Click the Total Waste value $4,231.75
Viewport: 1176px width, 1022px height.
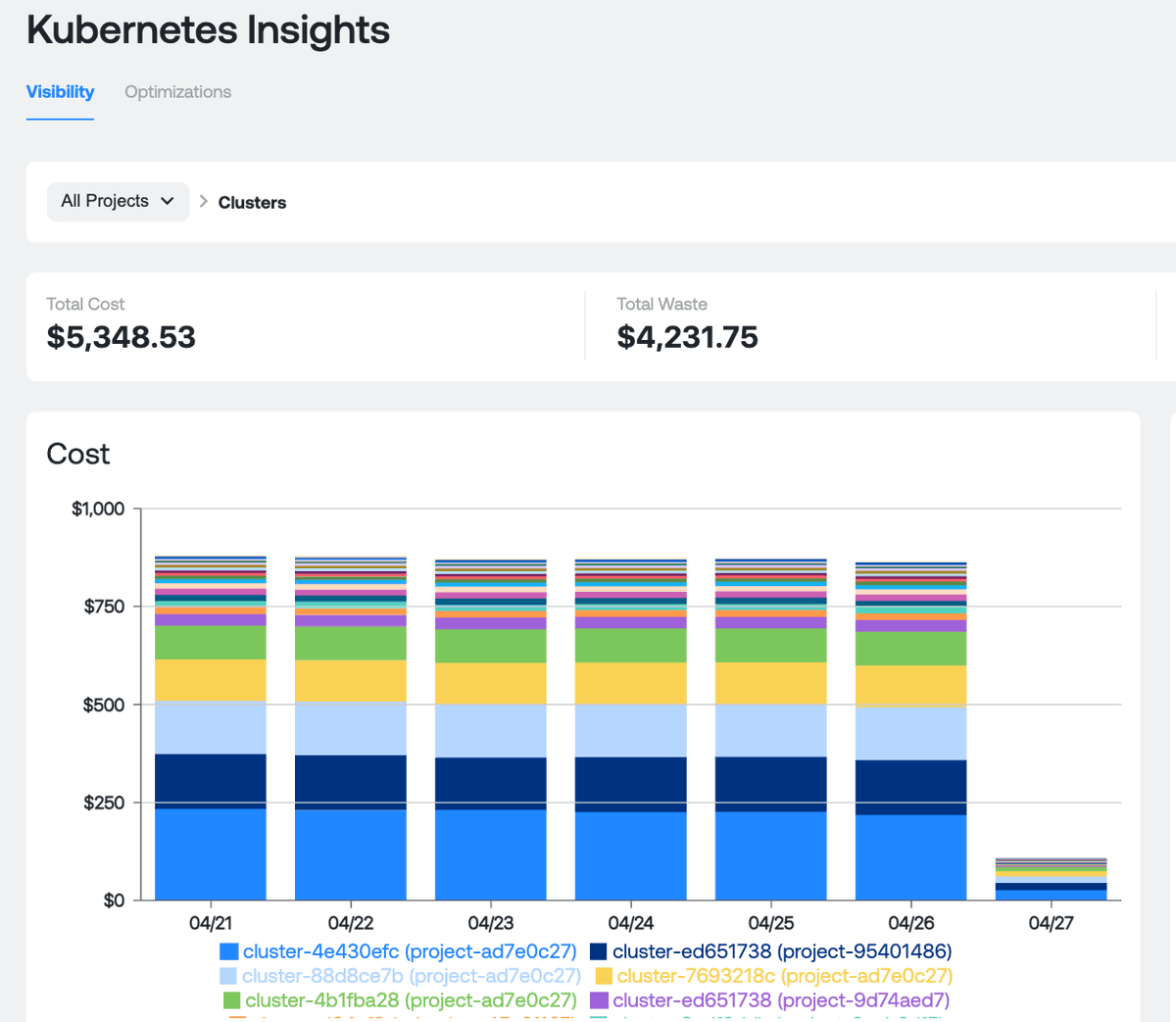687,337
